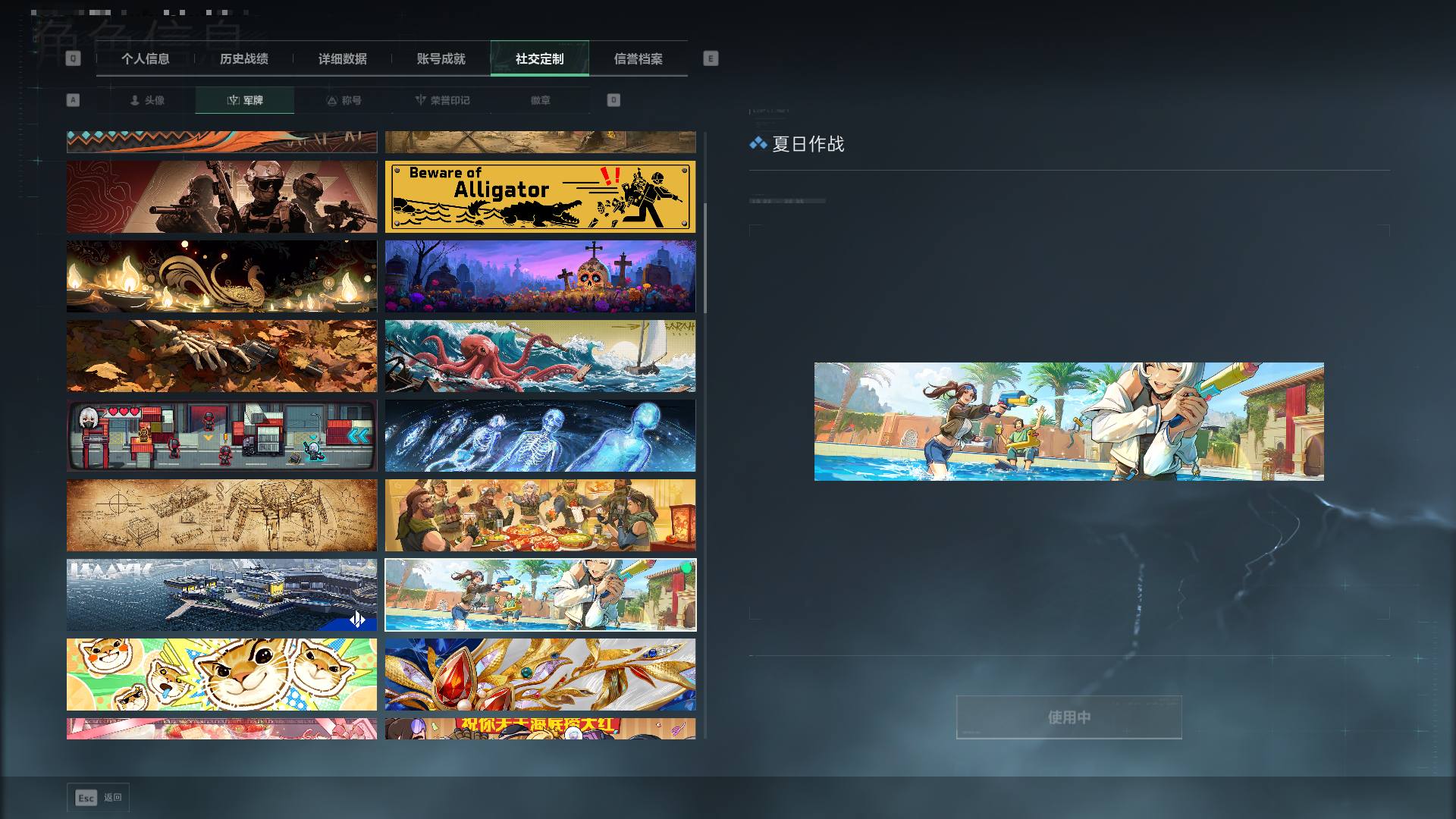Open the 徽章 sub-tab

coord(541,100)
